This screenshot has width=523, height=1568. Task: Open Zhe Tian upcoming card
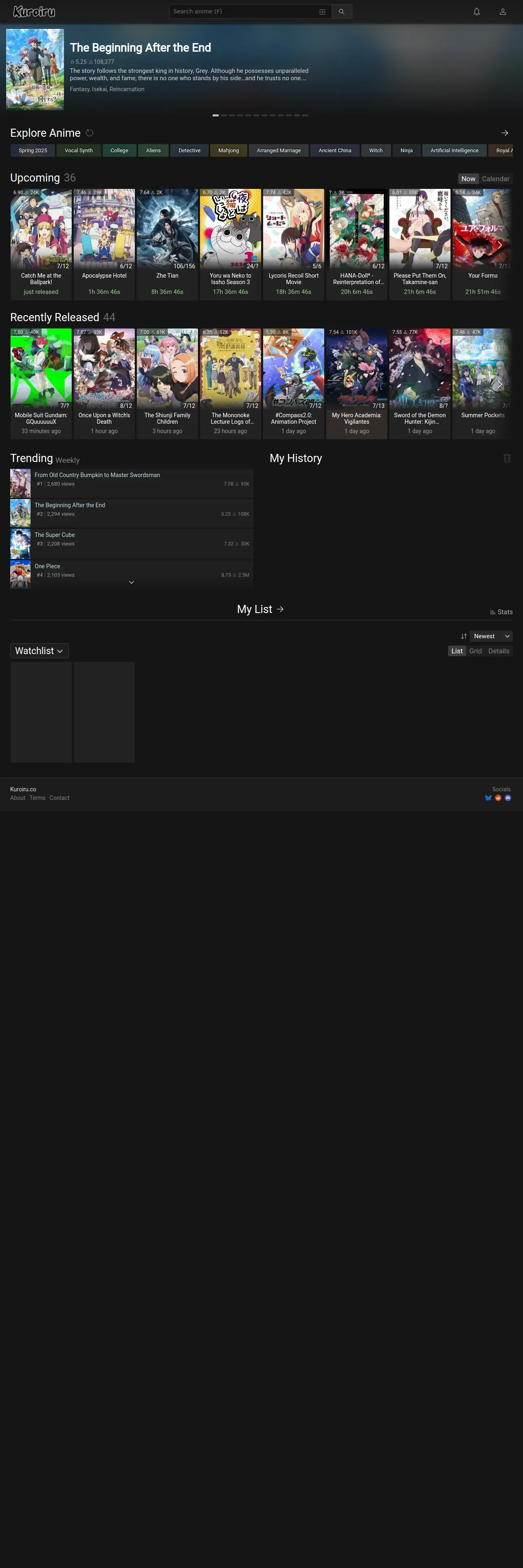(x=167, y=243)
